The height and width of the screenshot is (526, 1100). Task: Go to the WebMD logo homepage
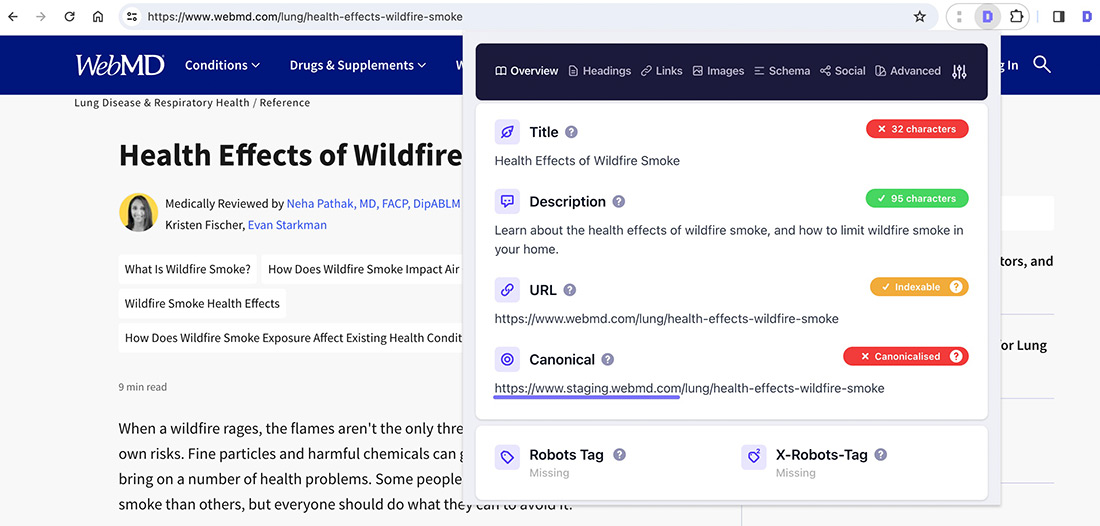120,65
